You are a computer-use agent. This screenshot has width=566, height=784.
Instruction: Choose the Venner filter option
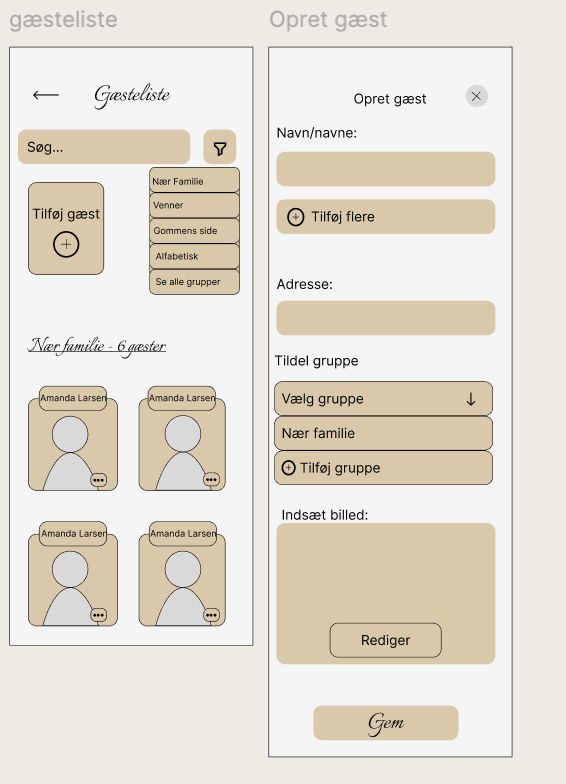click(194, 206)
